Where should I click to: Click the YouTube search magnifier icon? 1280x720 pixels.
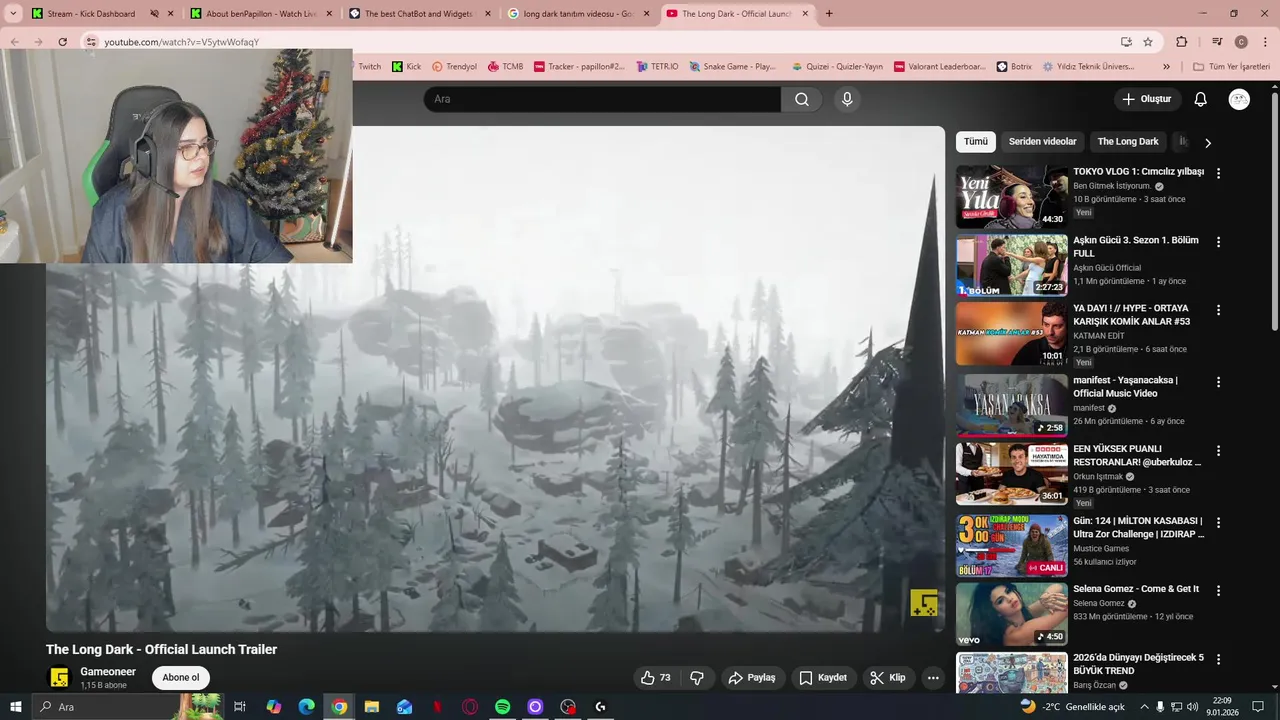tap(802, 99)
